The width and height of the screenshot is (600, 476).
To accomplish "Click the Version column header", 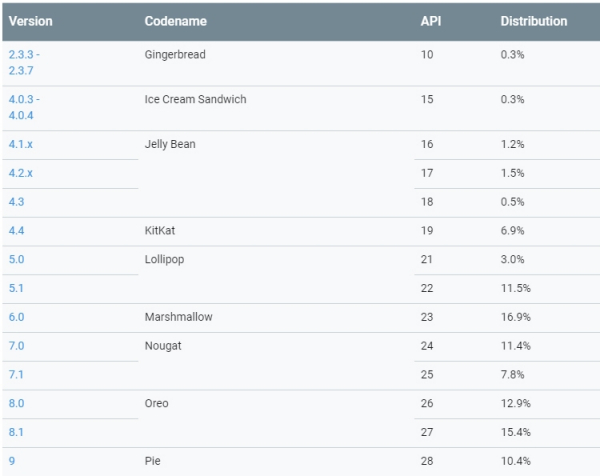I will (31, 21).
